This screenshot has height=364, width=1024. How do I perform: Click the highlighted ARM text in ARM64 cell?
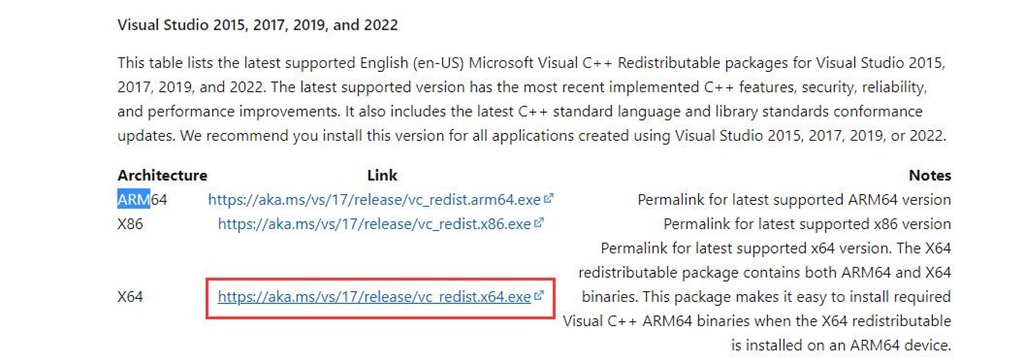click(134, 199)
